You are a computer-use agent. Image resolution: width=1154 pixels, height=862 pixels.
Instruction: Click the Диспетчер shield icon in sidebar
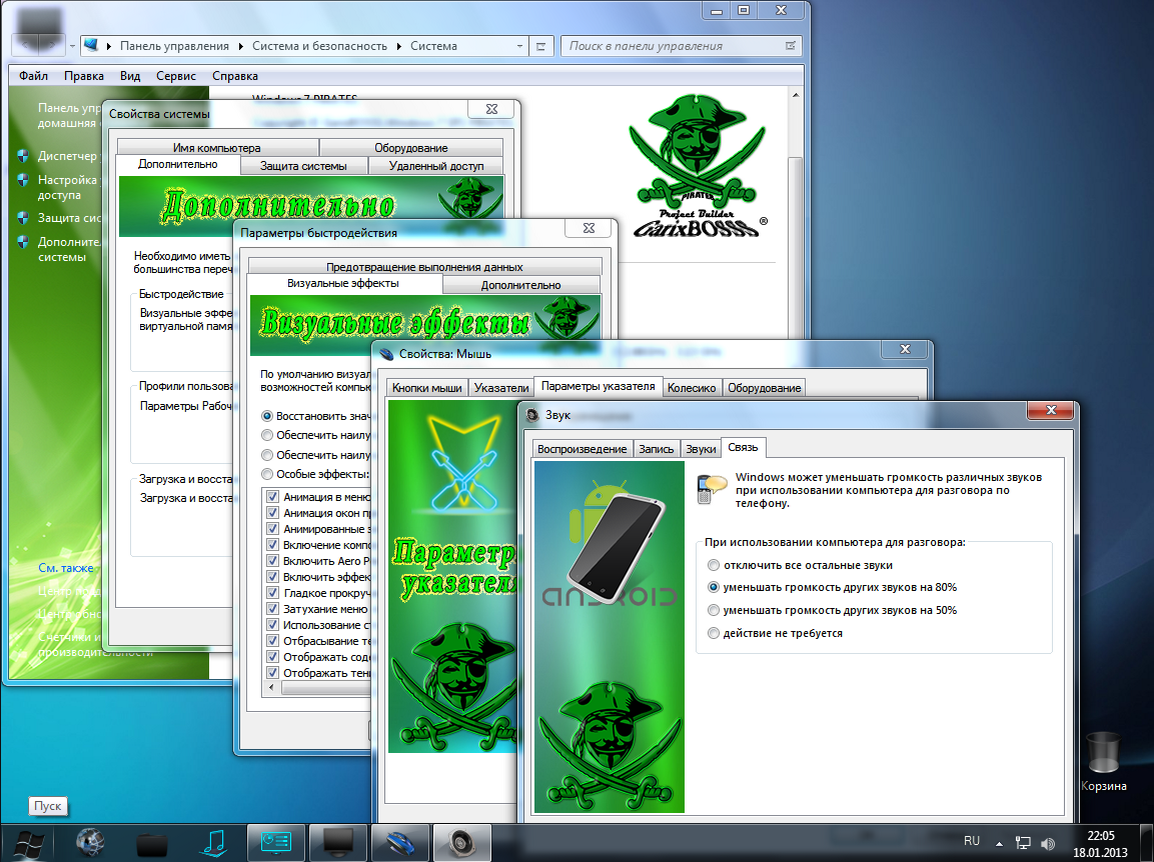click(24, 156)
